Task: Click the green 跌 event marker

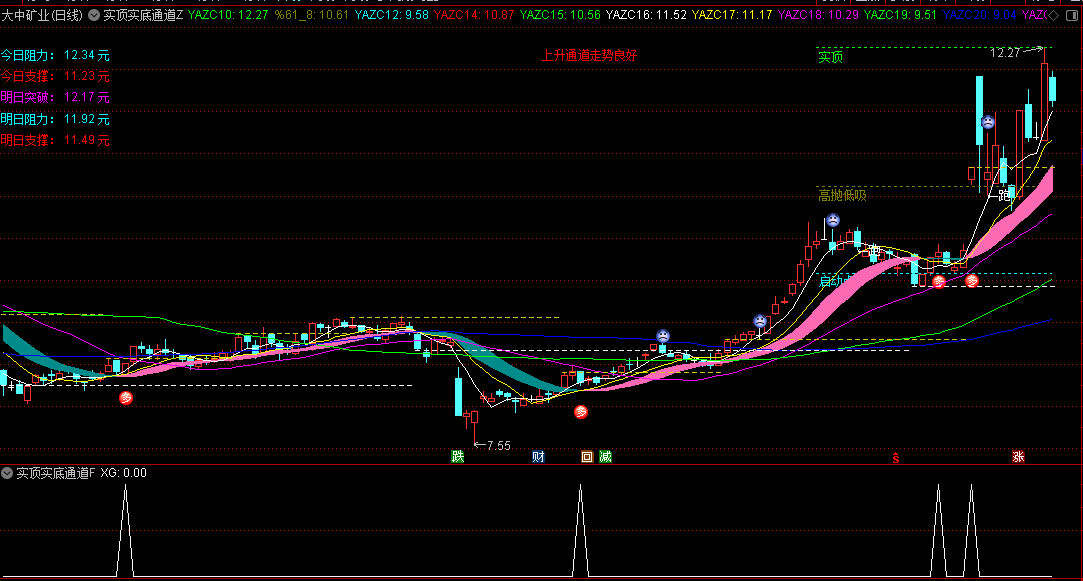Action: [457, 457]
